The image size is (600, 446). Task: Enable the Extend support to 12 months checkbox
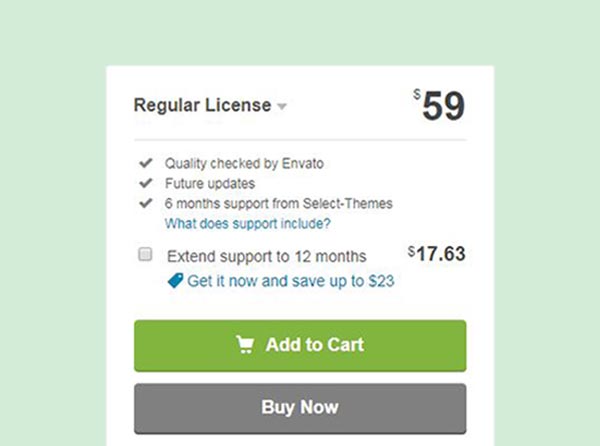(145, 254)
